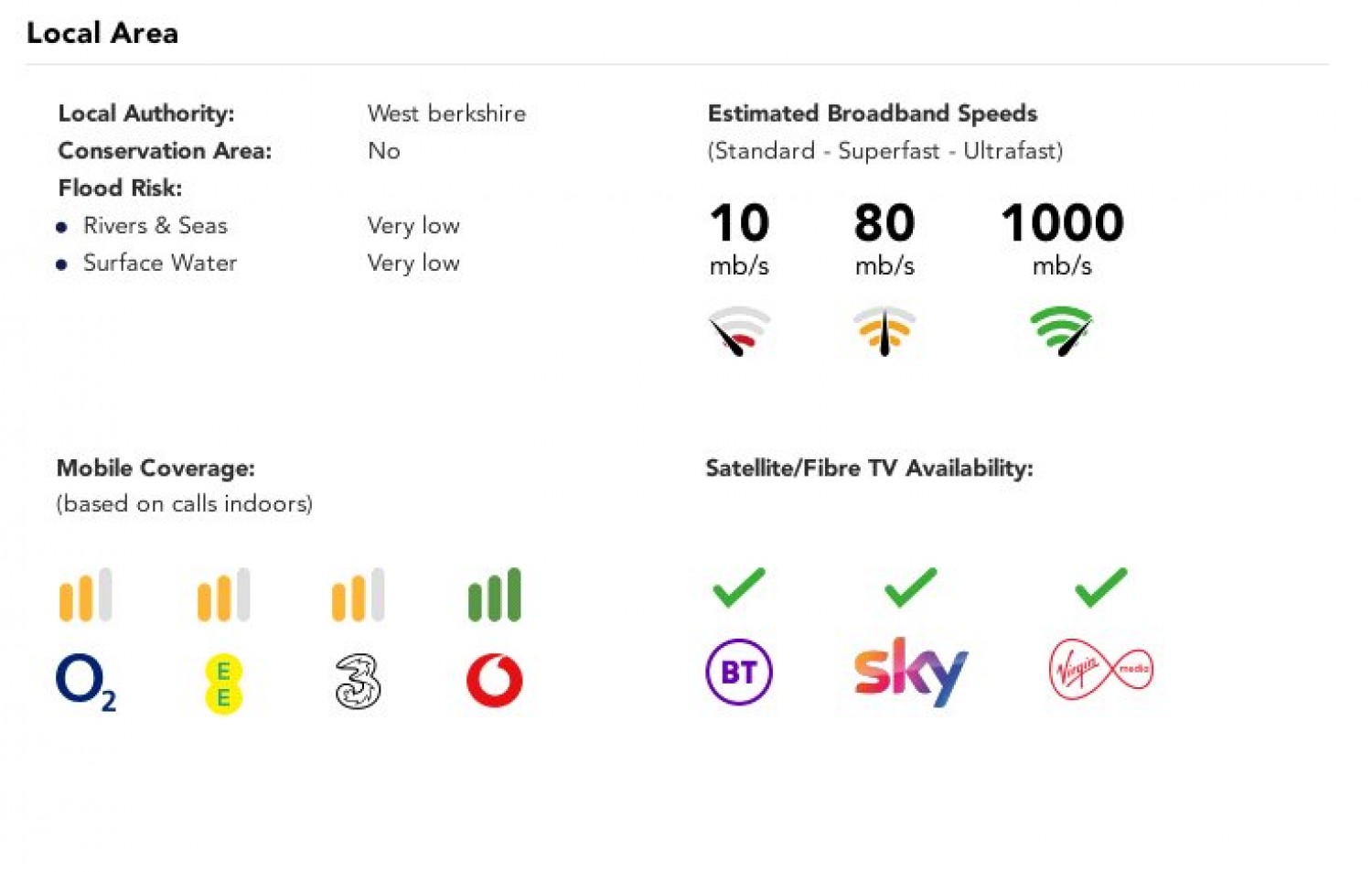The width and height of the screenshot is (1372, 872).
Task: Click the Three network logo
Action: click(358, 682)
